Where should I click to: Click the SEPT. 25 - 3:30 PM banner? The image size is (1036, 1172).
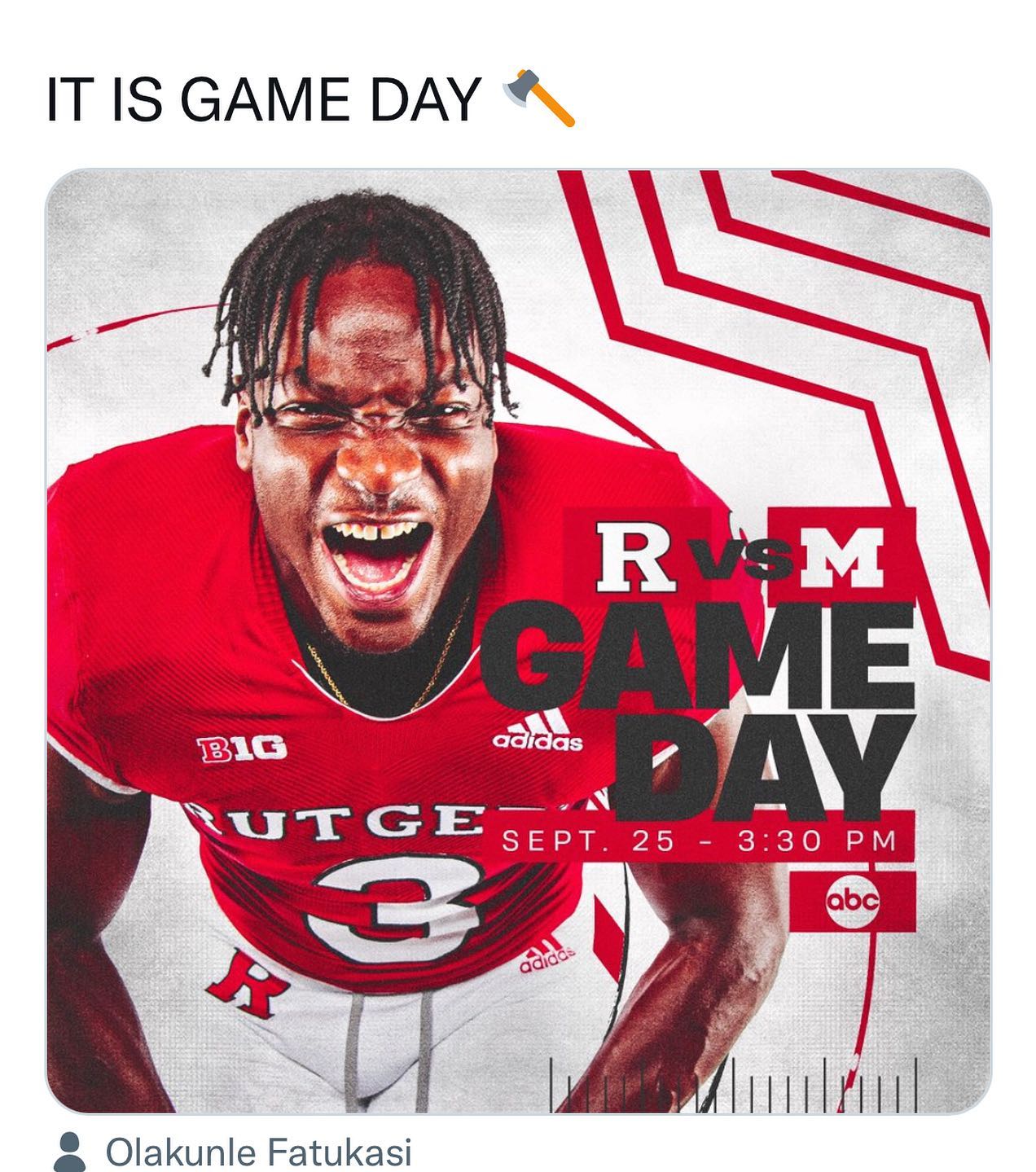(x=699, y=841)
